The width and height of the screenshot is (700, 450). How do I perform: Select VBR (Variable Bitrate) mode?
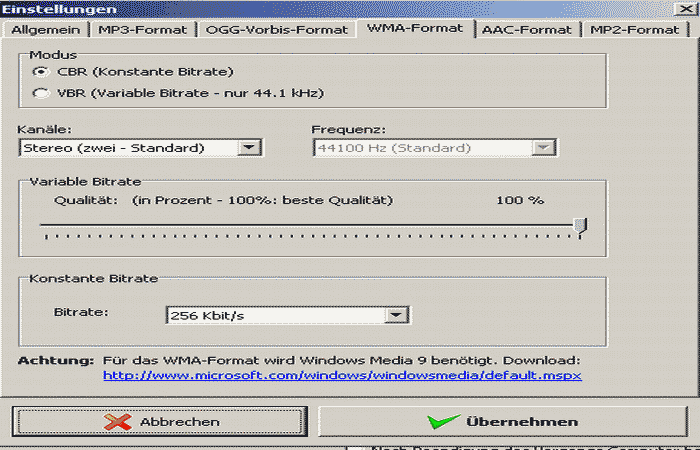tap(41, 93)
